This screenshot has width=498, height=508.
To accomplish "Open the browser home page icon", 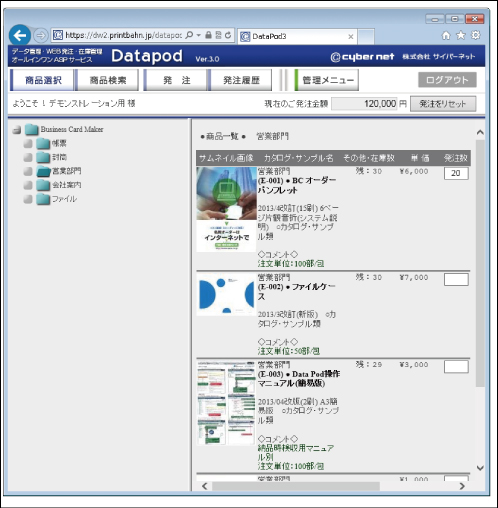I will (x=446, y=35).
